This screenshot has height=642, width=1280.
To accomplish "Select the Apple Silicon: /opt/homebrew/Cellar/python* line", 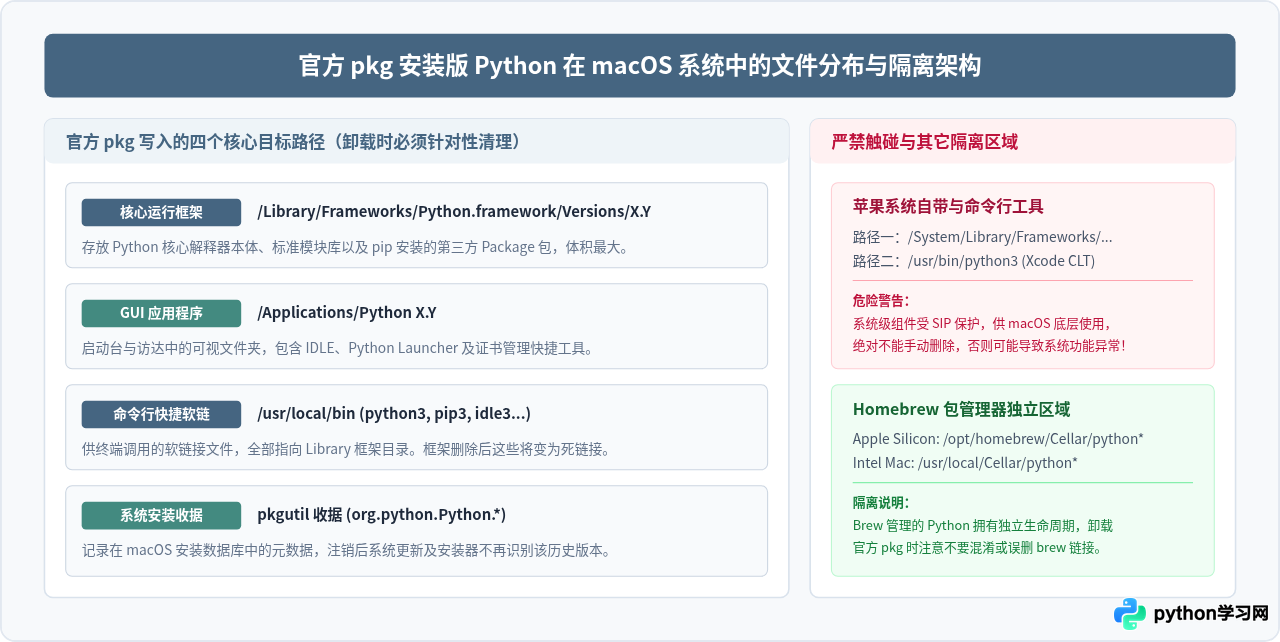I will [998, 439].
